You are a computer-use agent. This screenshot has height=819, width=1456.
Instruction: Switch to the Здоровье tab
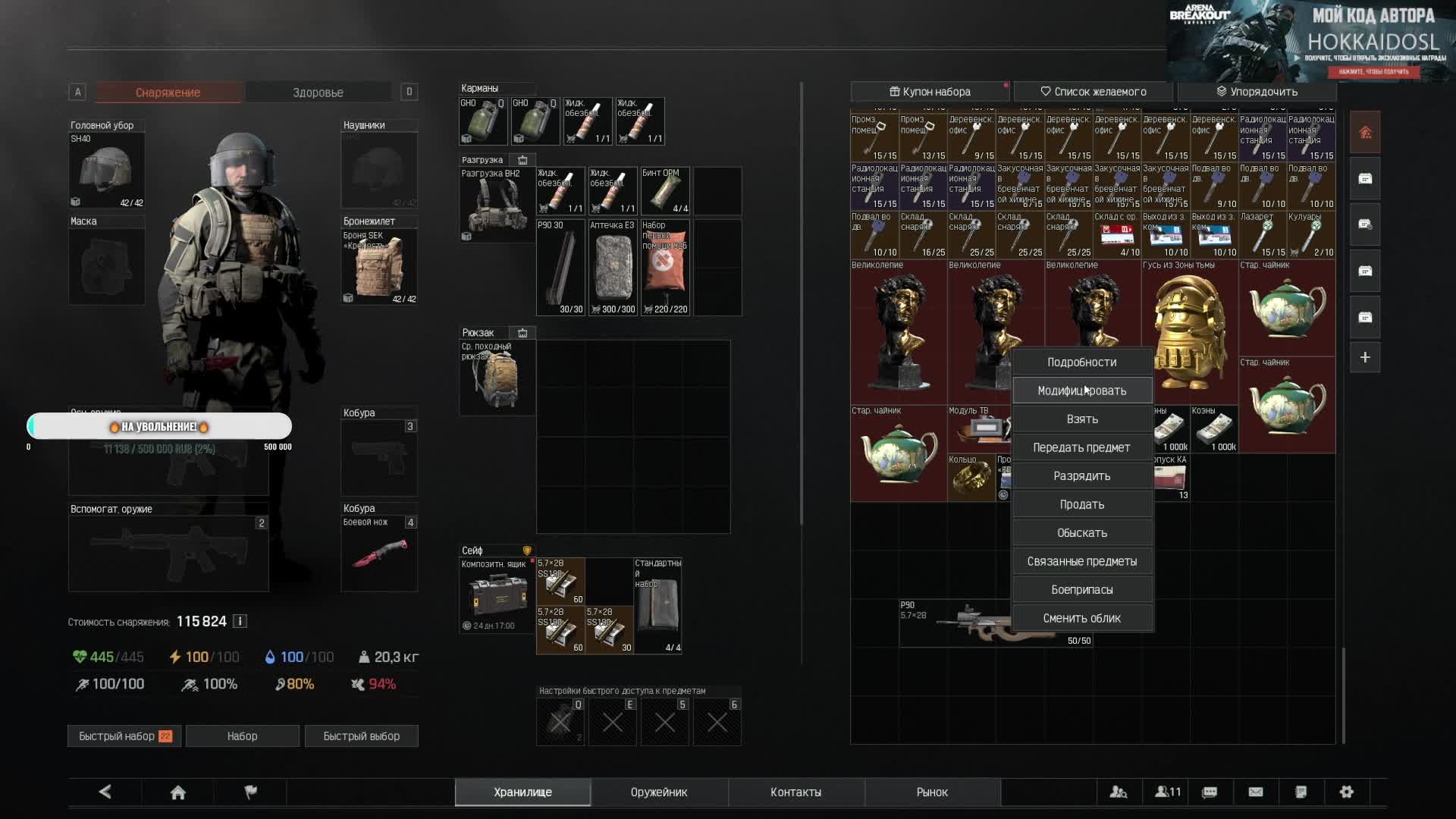pos(318,93)
